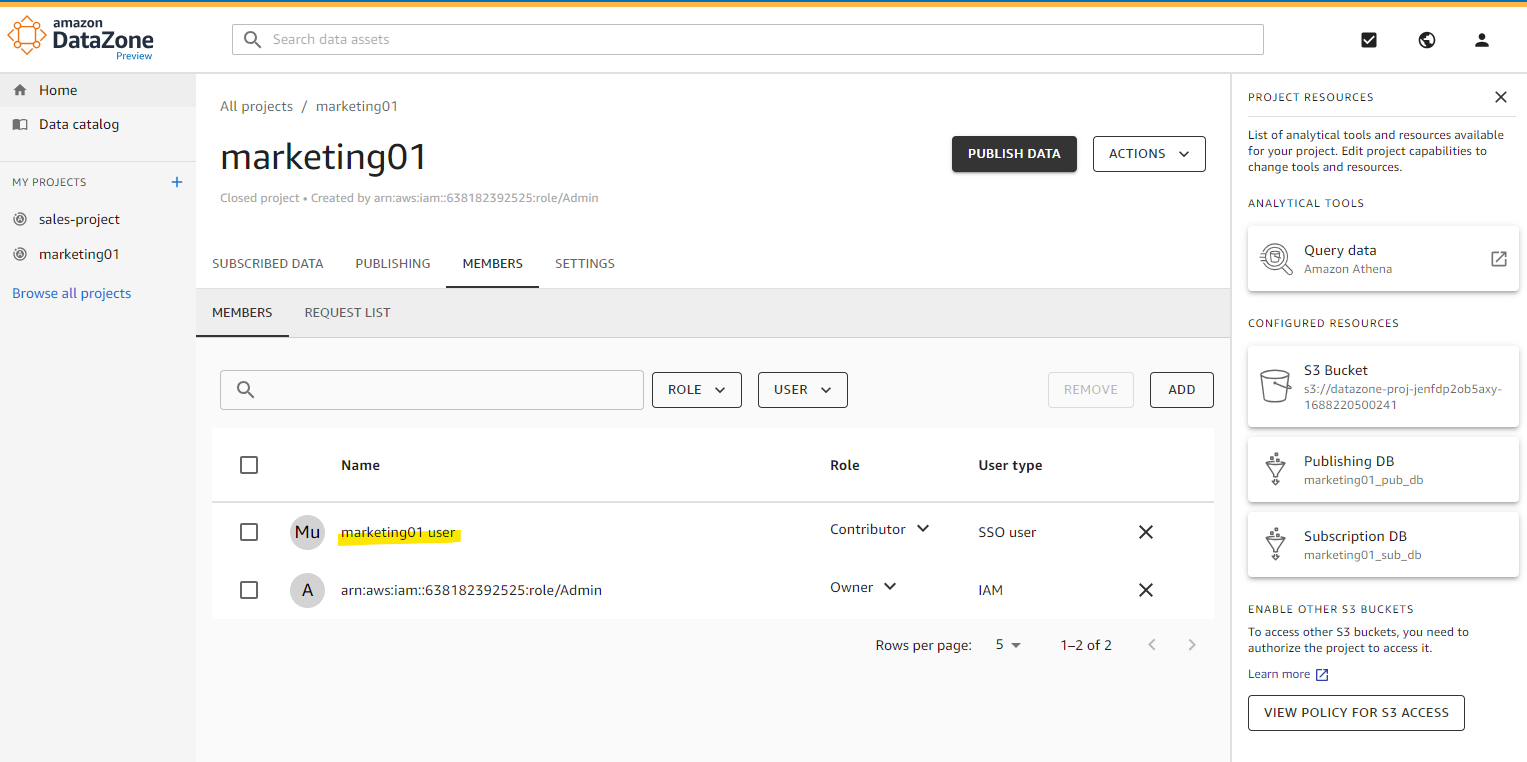1527x762 pixels.
Task: Click the sales-project target icon
Action: (20, 219)
